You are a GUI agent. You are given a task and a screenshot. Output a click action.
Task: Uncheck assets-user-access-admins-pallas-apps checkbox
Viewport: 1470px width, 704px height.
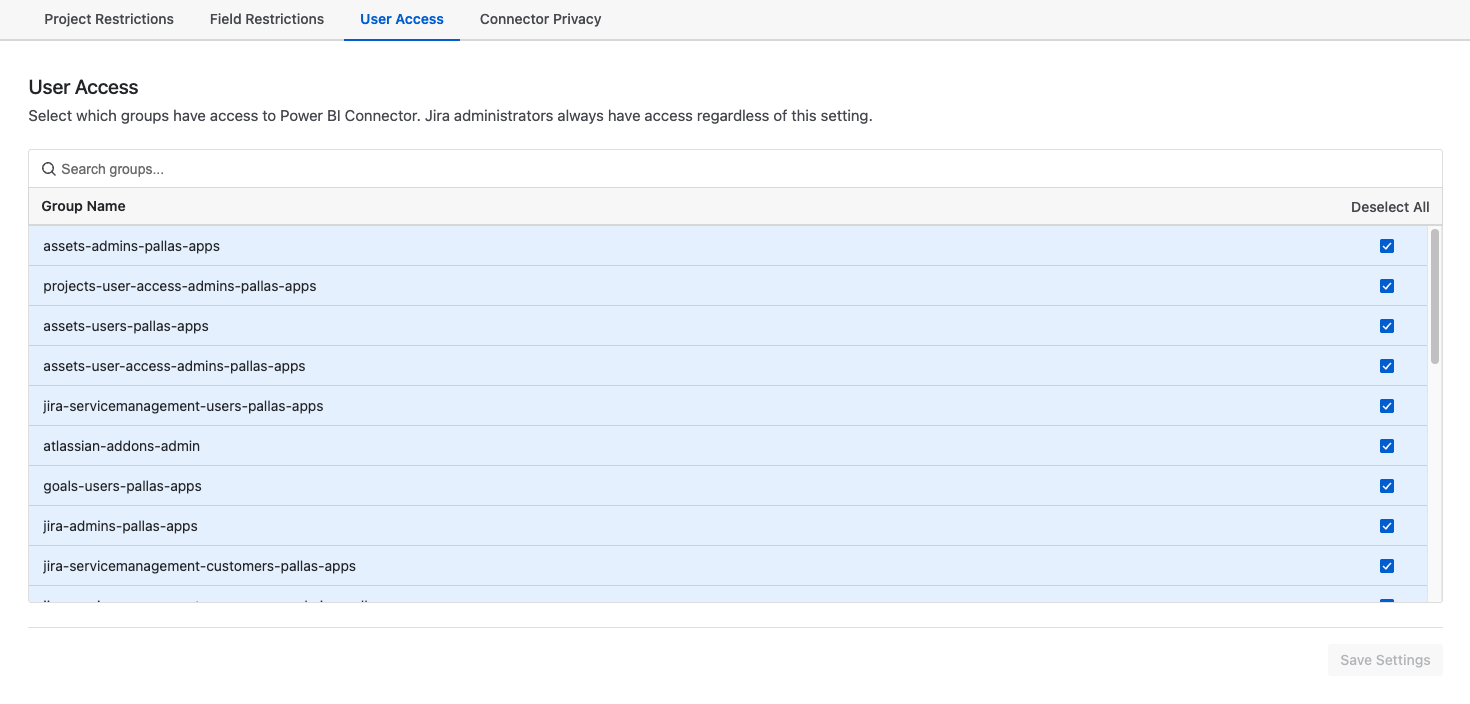coord(1387,366)
